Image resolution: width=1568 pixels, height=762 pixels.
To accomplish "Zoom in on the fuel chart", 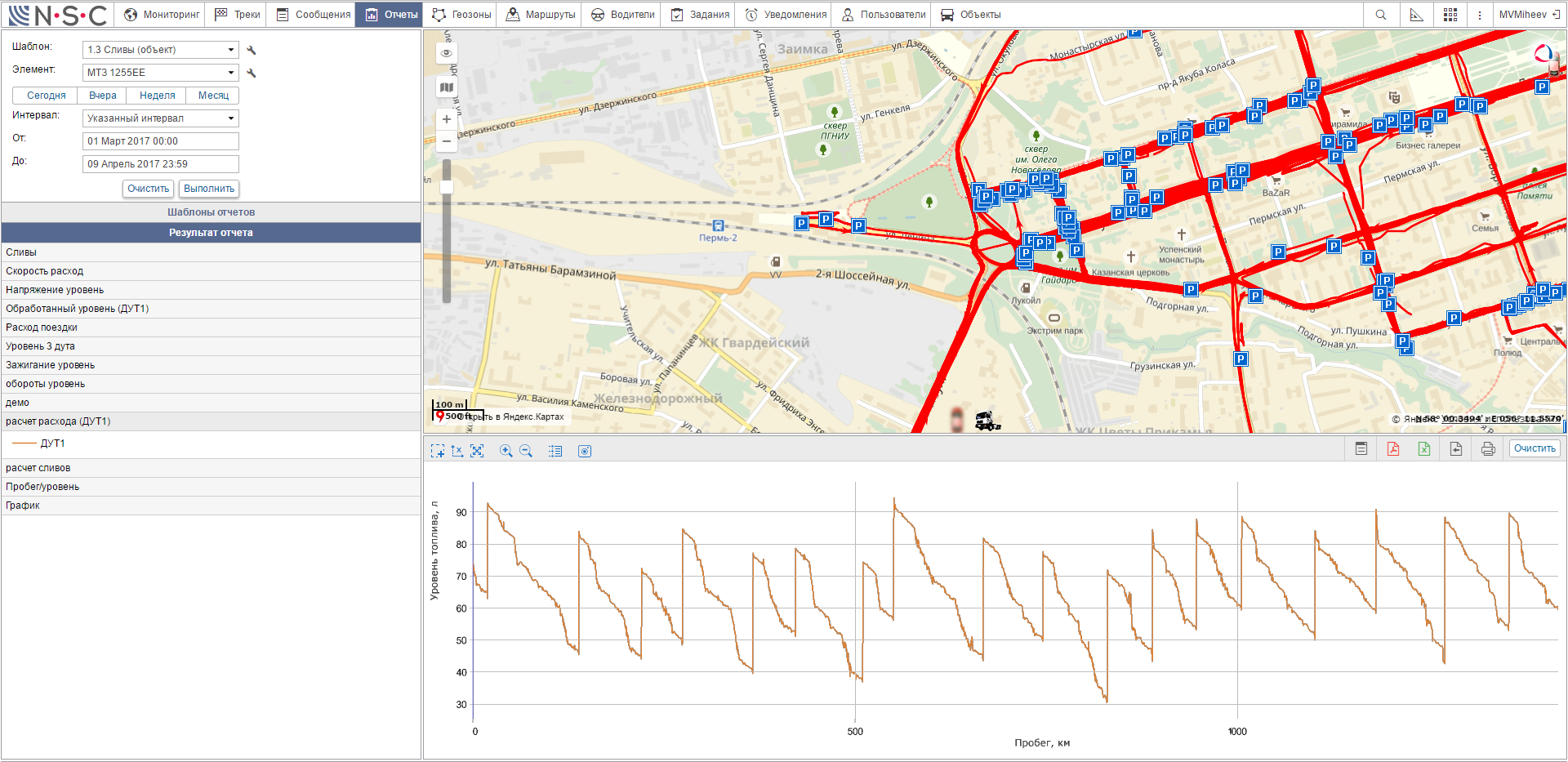I will click(x=506, y=451).
